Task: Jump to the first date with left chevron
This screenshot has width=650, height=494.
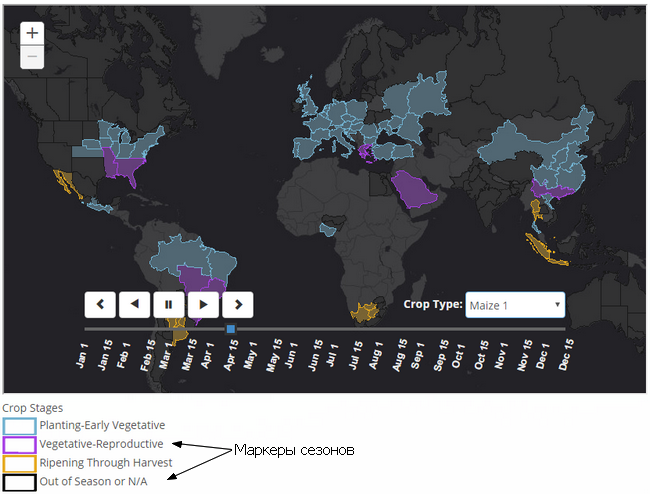Action: tap(100, 305)
